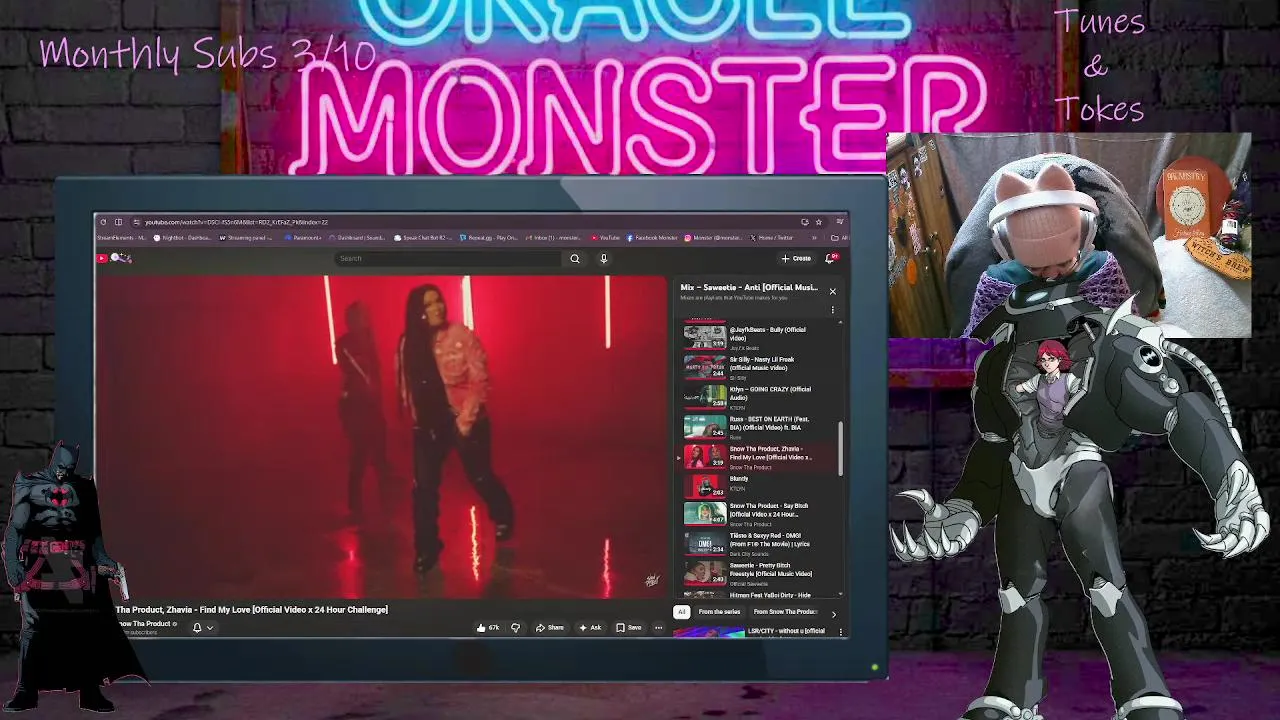The width and height of the screenshot is (1280, 720).
Task: Click the video player area
Action: pyautogui.click(x=381, y=437)
